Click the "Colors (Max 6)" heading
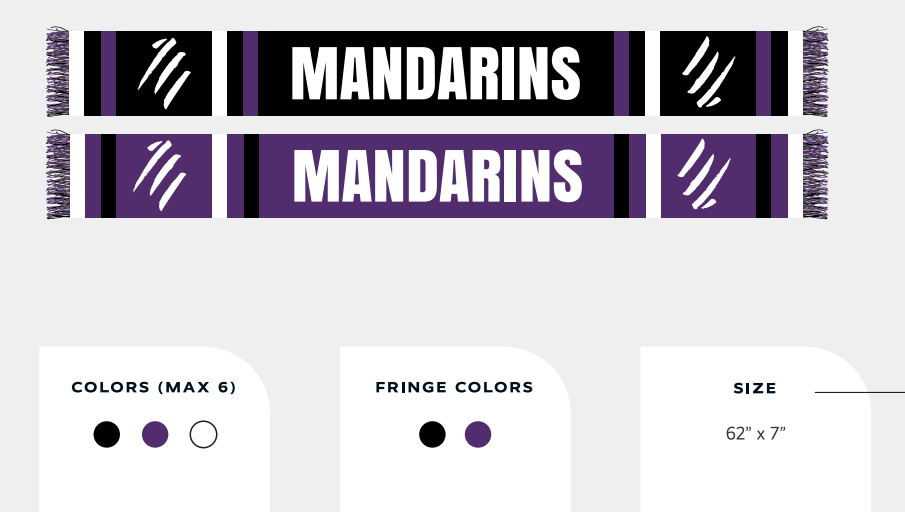Screen dimensions: 905x512 (x=154, y=388)
